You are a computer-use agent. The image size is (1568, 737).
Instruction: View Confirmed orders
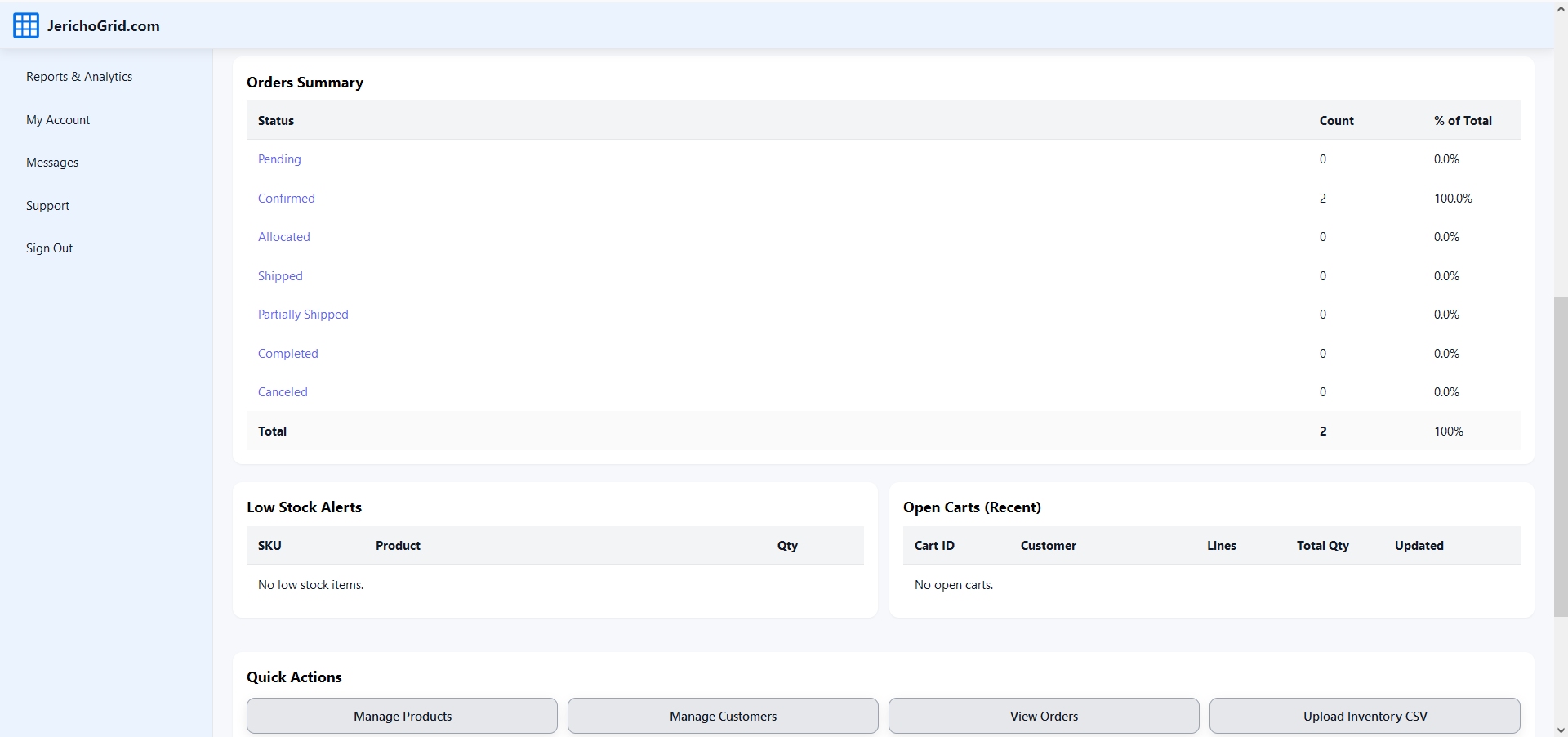point(286,198)
